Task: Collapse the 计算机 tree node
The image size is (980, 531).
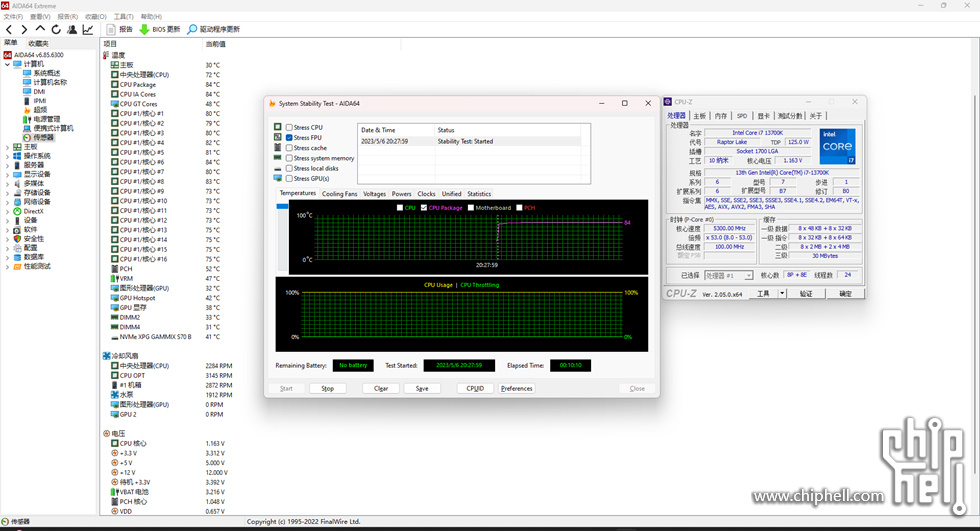Action: (8, 64)
